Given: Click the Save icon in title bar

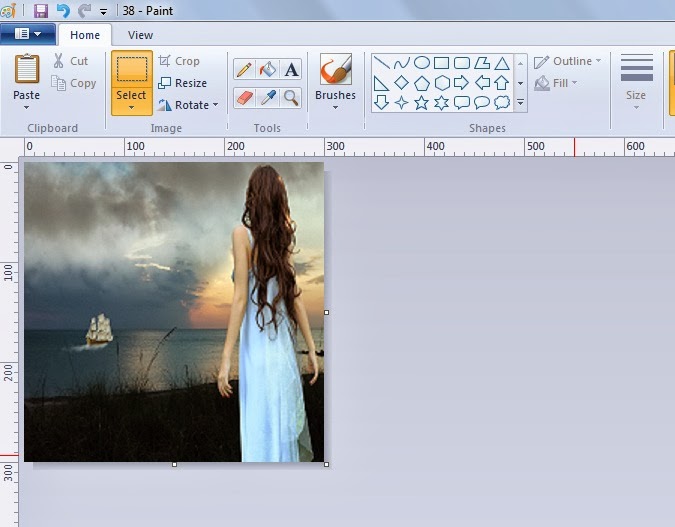Looking at the screenshot, I should (x=41, y=10).
